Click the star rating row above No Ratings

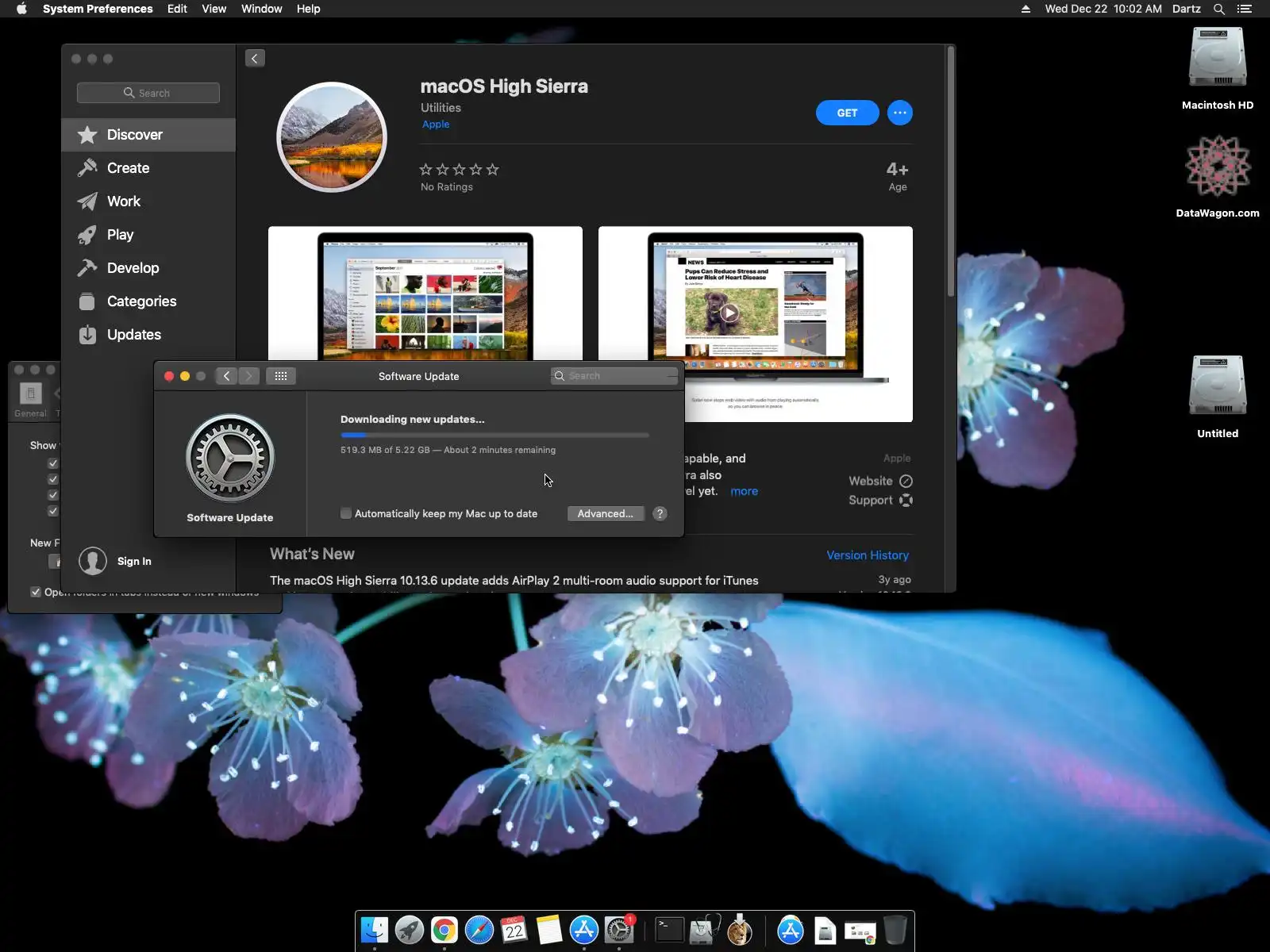(x=459, y=169)
